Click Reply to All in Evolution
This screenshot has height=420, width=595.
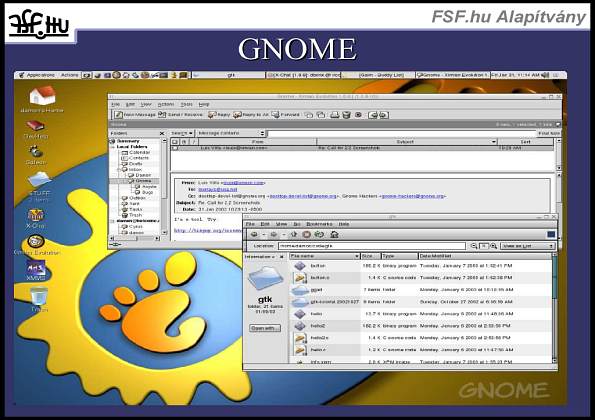click(250, 115)
